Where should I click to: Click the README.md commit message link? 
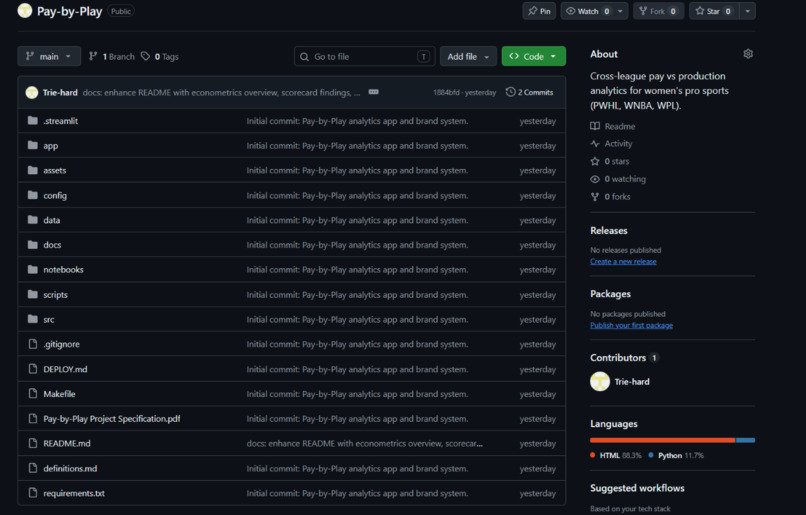coord(364,443)
